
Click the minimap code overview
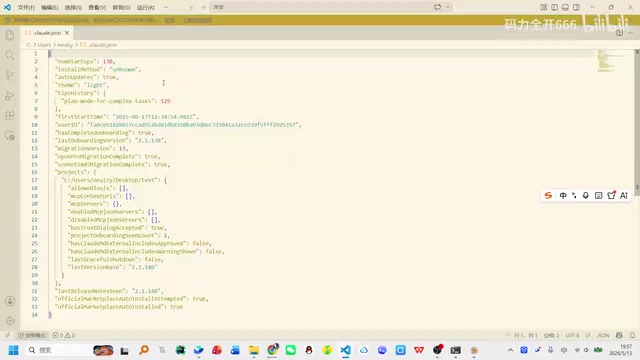[x=610, y=61]
